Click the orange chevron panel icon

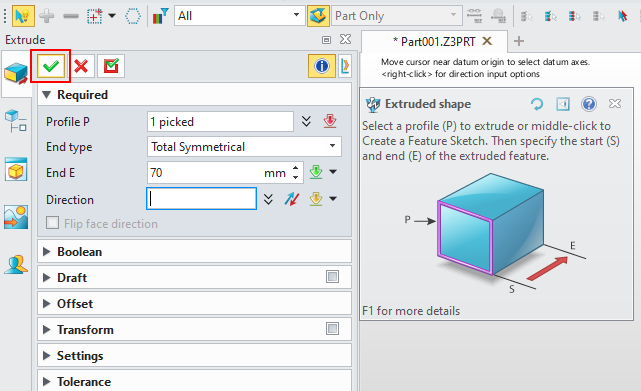345,66
